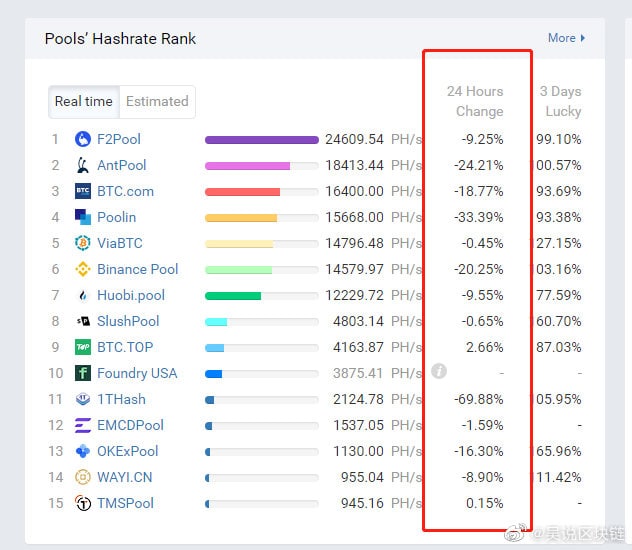Open the More link
The image size is (632, 550).
(x=566, y=38)
